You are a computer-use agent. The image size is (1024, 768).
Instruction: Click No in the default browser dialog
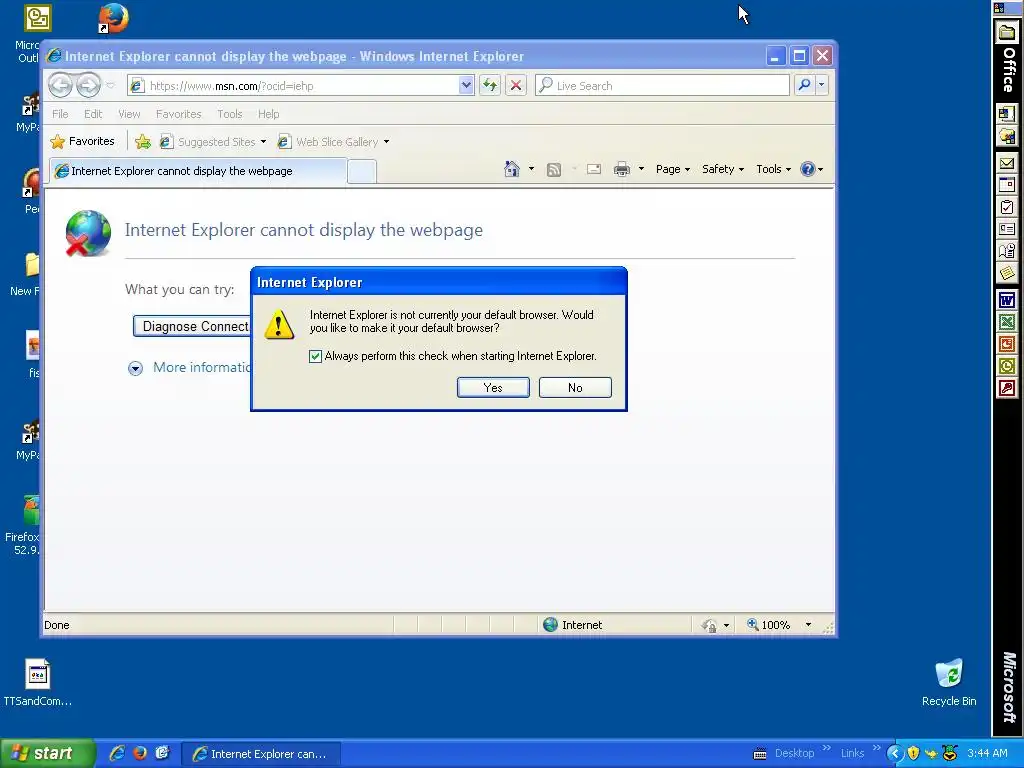click(575, 387)
